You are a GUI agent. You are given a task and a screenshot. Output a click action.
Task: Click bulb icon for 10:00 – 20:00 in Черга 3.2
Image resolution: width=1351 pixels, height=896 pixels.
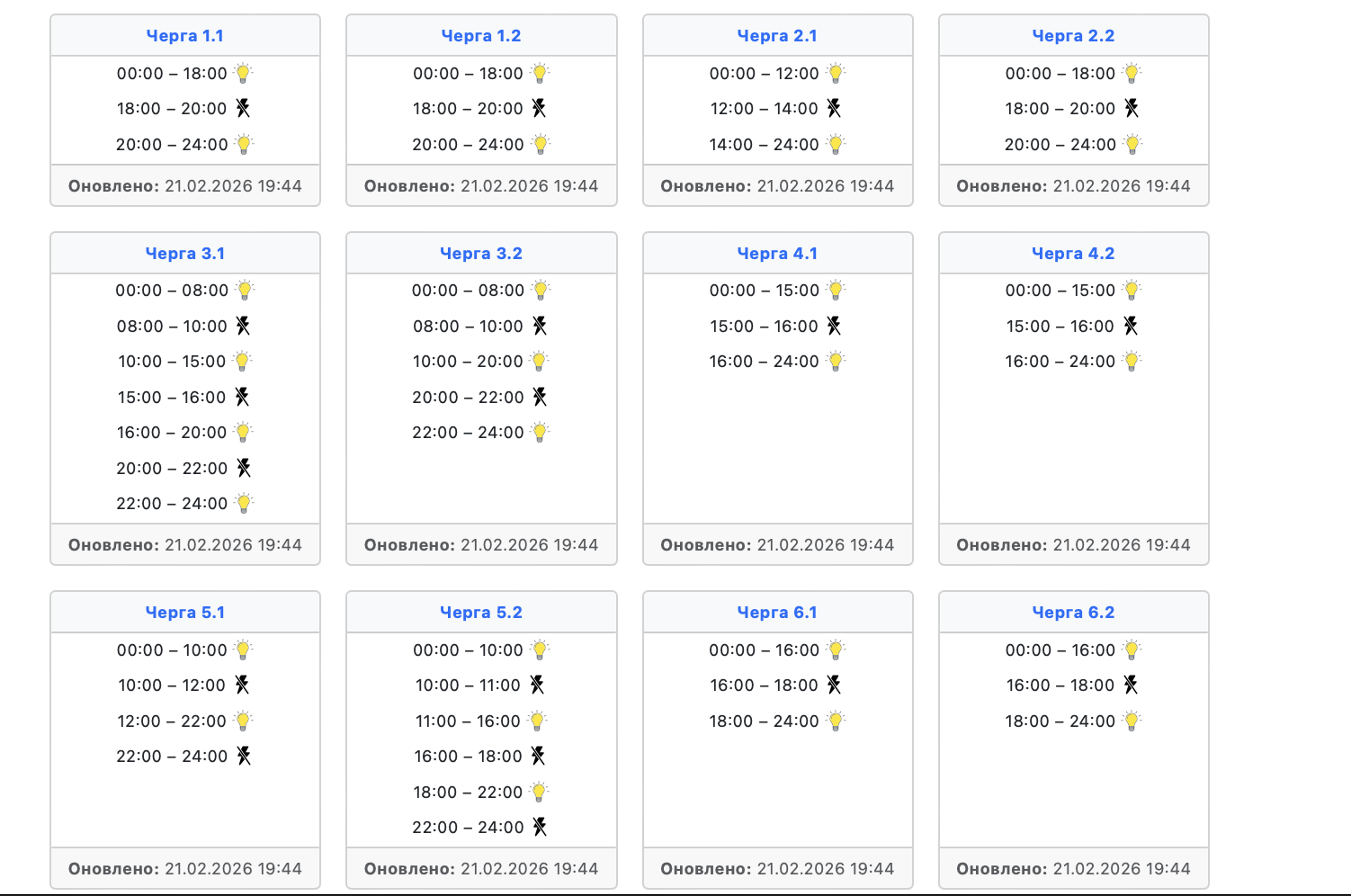[x=539, y=362]
